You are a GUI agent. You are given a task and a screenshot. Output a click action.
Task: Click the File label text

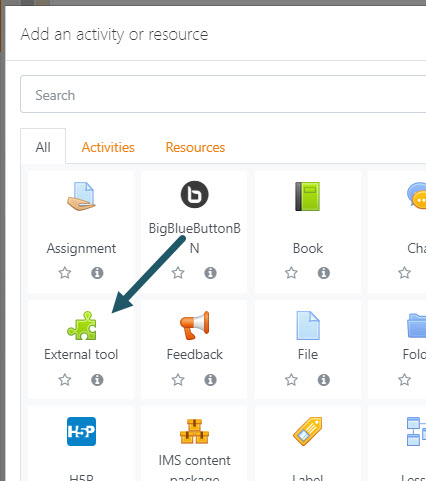click(308, 354)
